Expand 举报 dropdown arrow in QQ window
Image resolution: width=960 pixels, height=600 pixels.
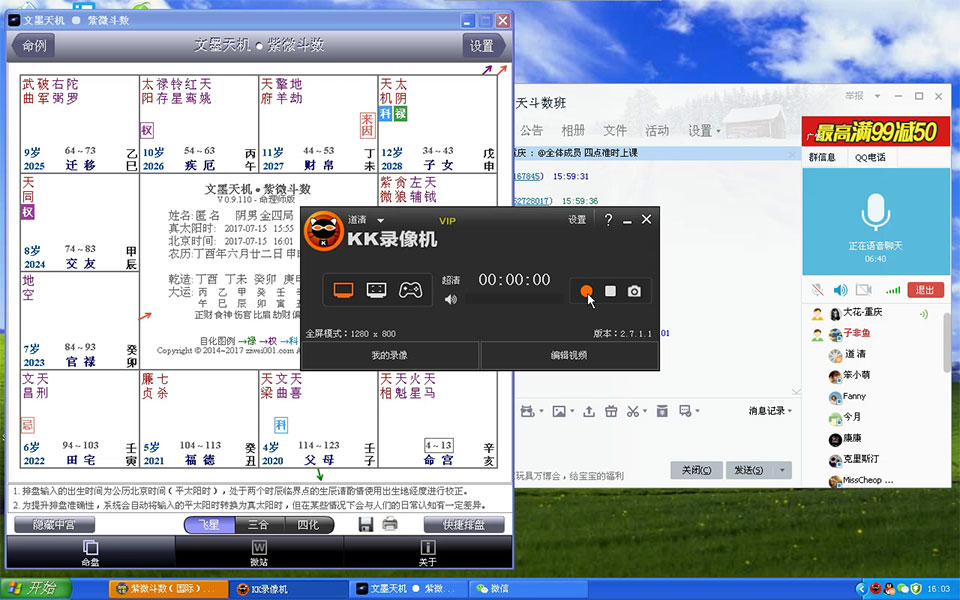coord(877,96)
